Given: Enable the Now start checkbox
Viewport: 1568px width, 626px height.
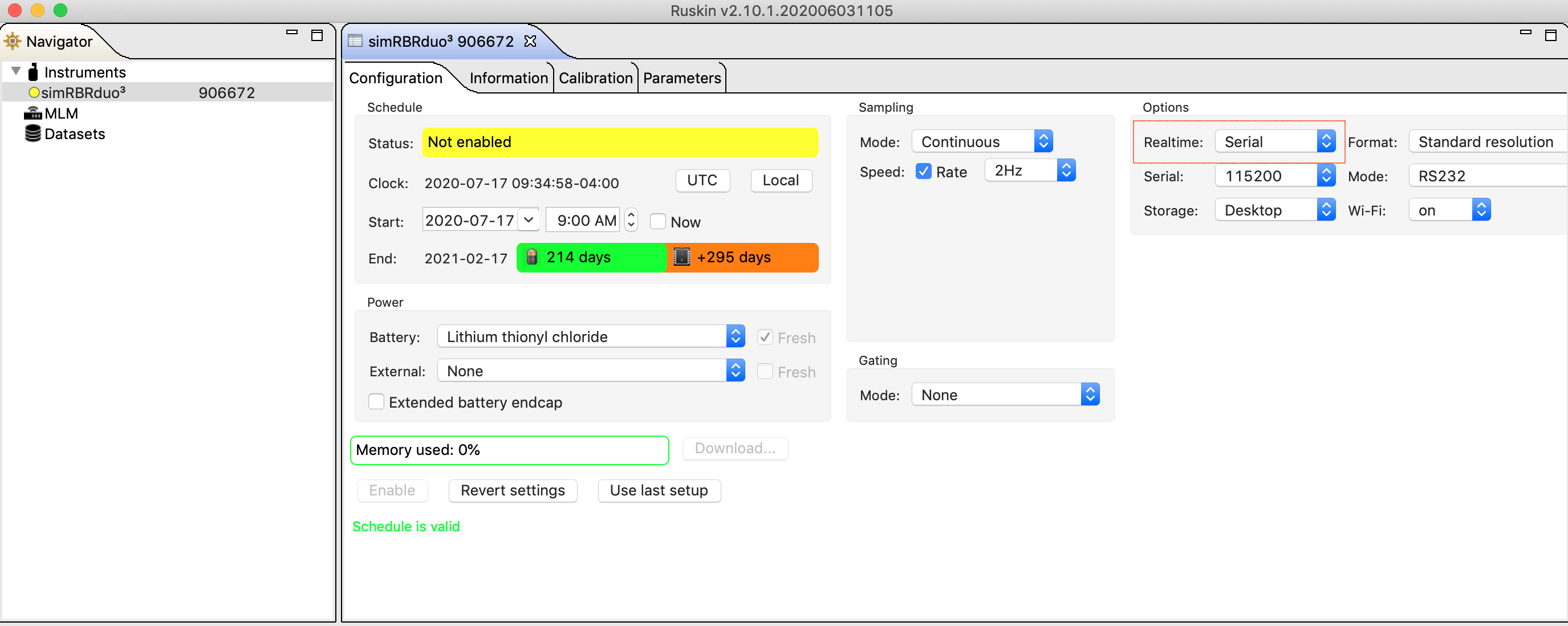Looking at the screenshot, I should [657, 221].
